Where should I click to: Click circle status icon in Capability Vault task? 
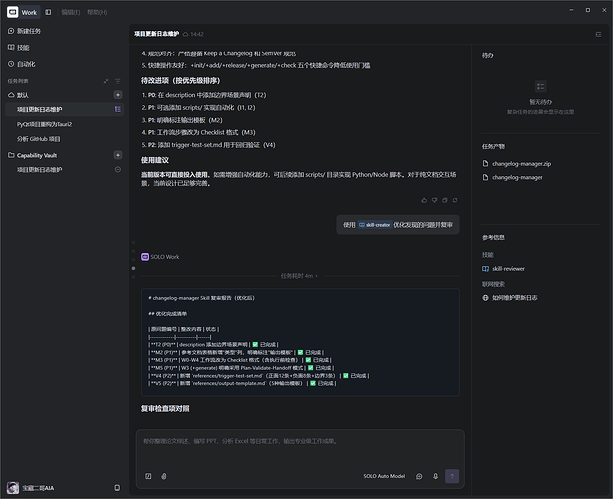point(118,169)
